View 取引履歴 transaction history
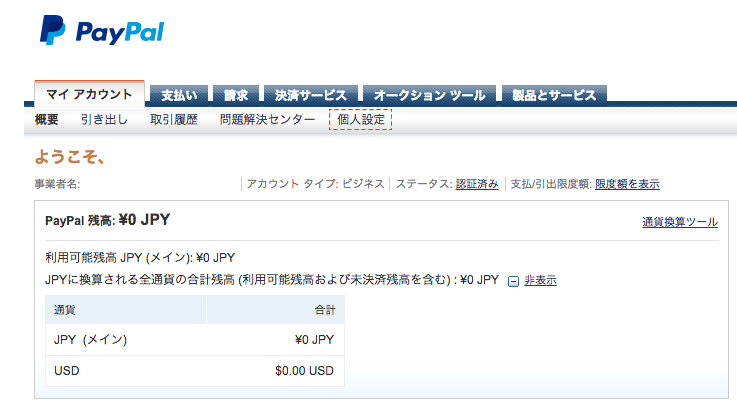This screenshot has width=737, height=409. pyautogui.click(x=173, y=119)
